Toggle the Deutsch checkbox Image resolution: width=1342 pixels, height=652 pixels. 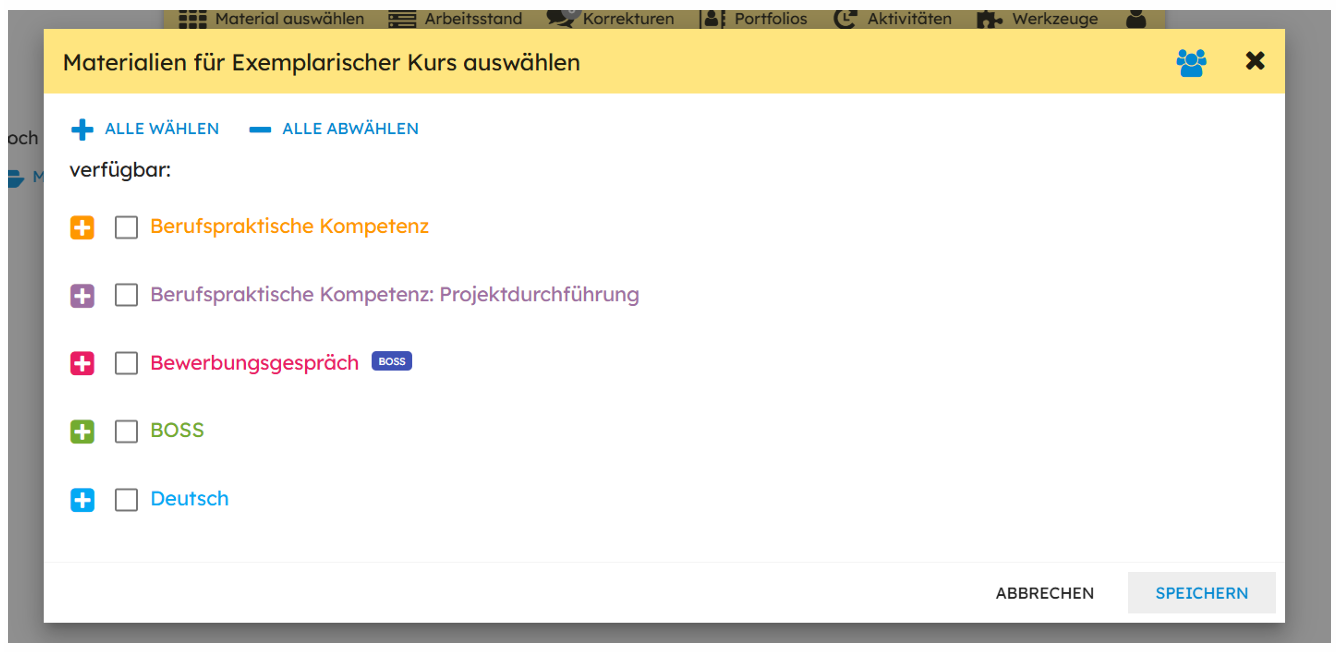click(126, 499)
